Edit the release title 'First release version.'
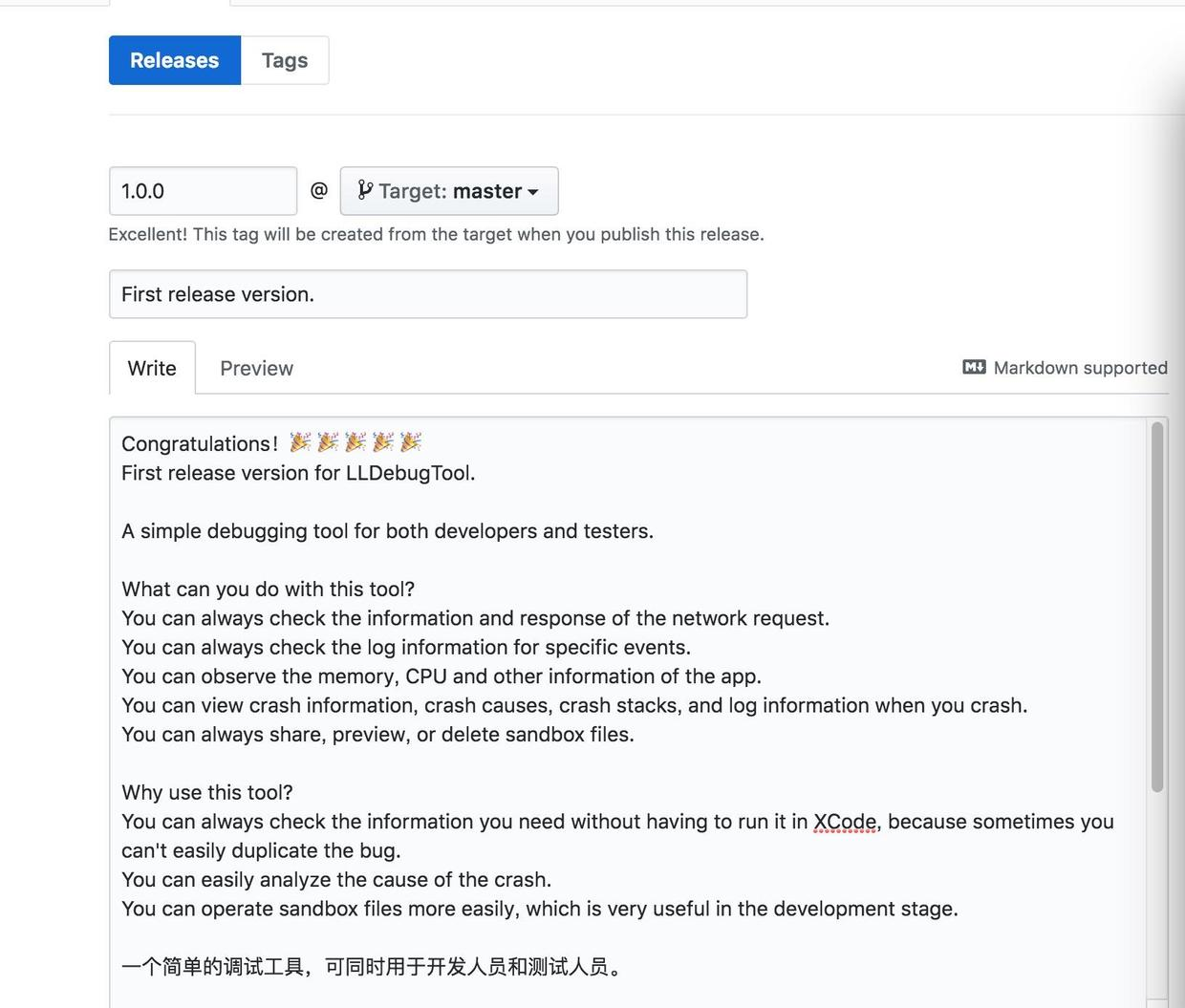 pyautogui.click(x=428, y=294)
